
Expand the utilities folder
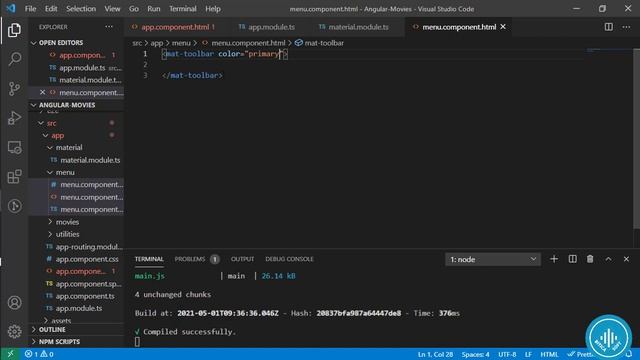point(76,234)
